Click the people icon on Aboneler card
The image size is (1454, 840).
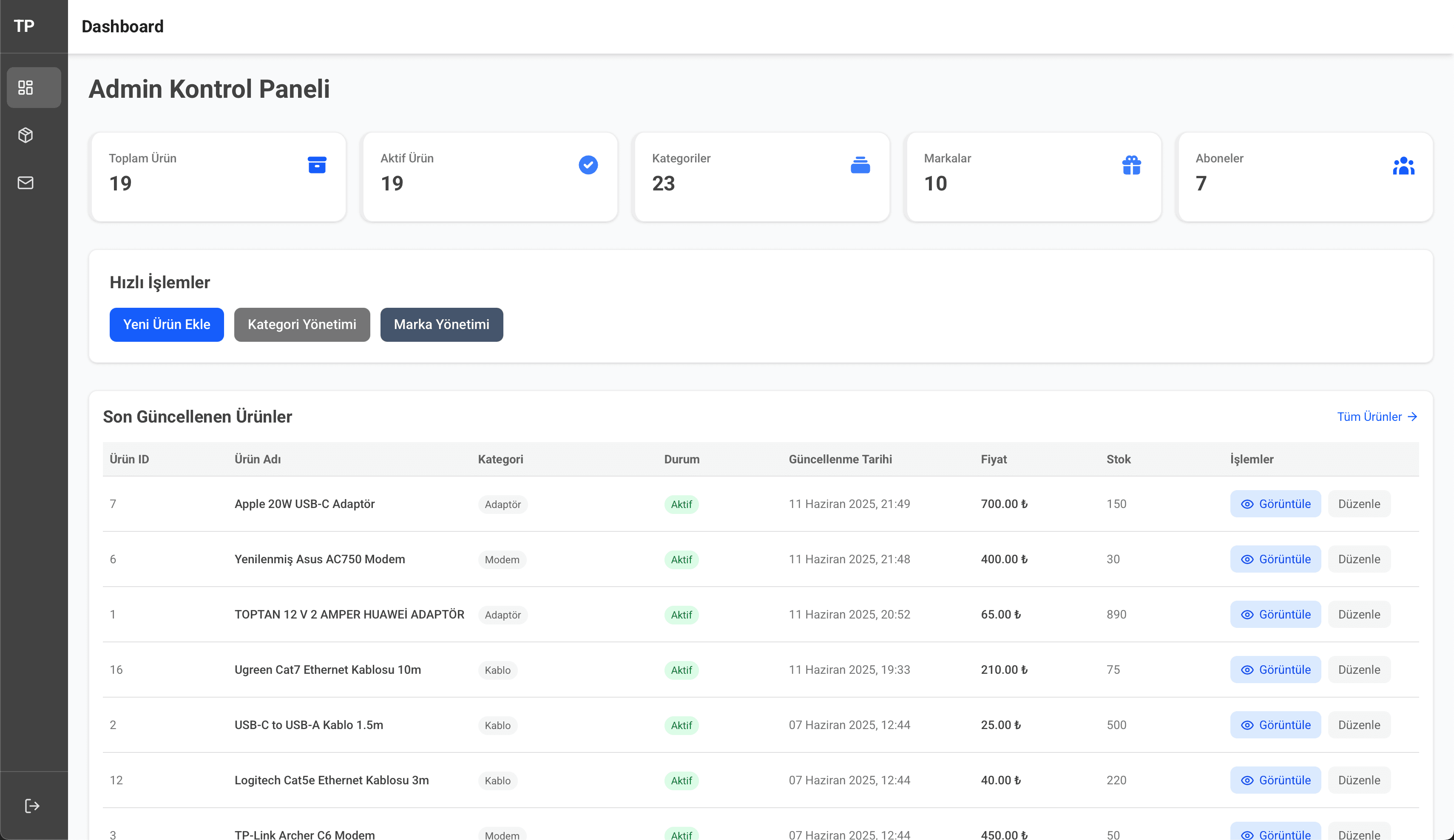tap(1403, 166)
